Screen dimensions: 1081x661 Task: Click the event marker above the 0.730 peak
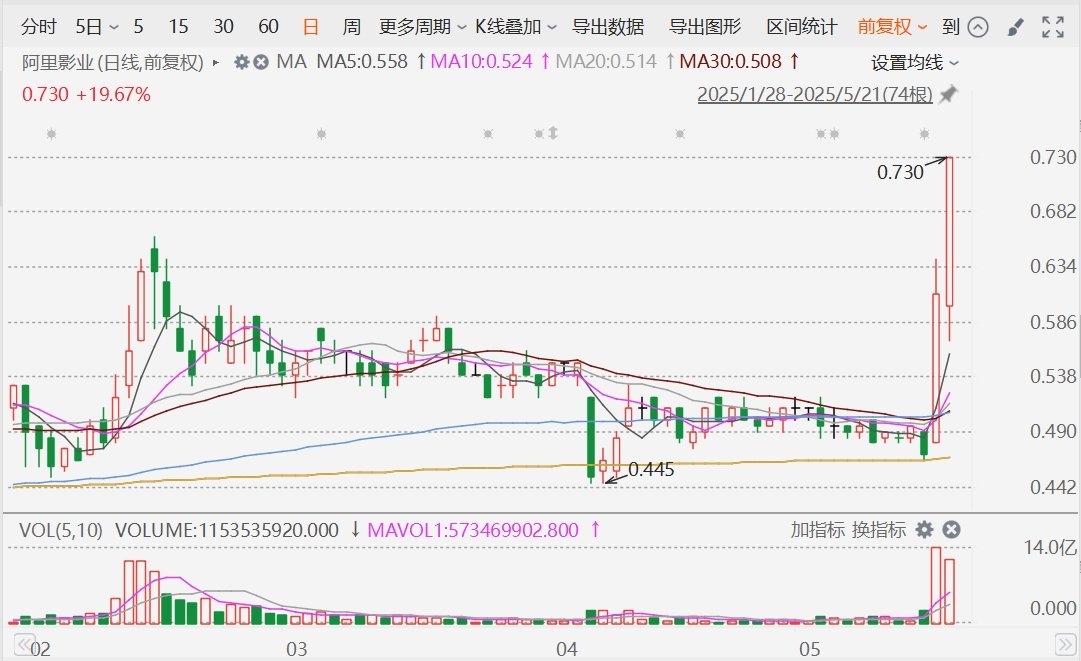click(x=925, y=134)
